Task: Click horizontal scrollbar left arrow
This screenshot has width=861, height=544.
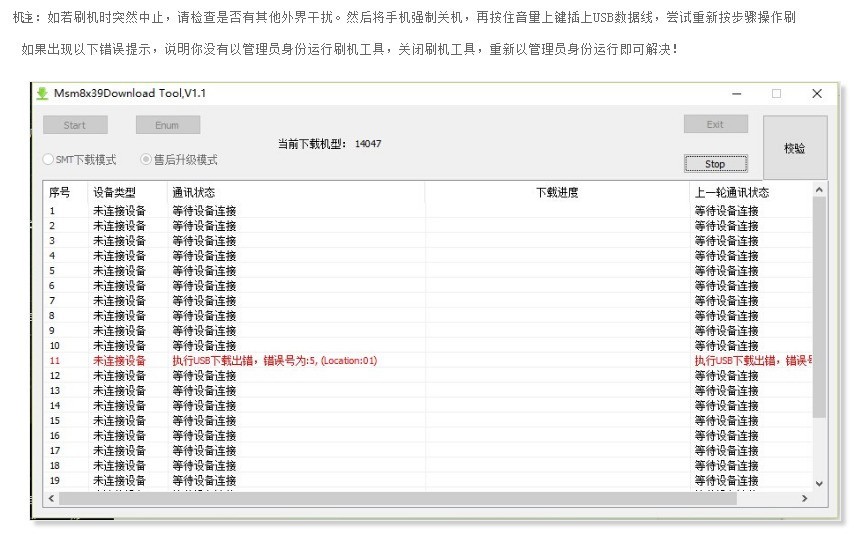Action: pyautogui.click(x=51, y=498)
